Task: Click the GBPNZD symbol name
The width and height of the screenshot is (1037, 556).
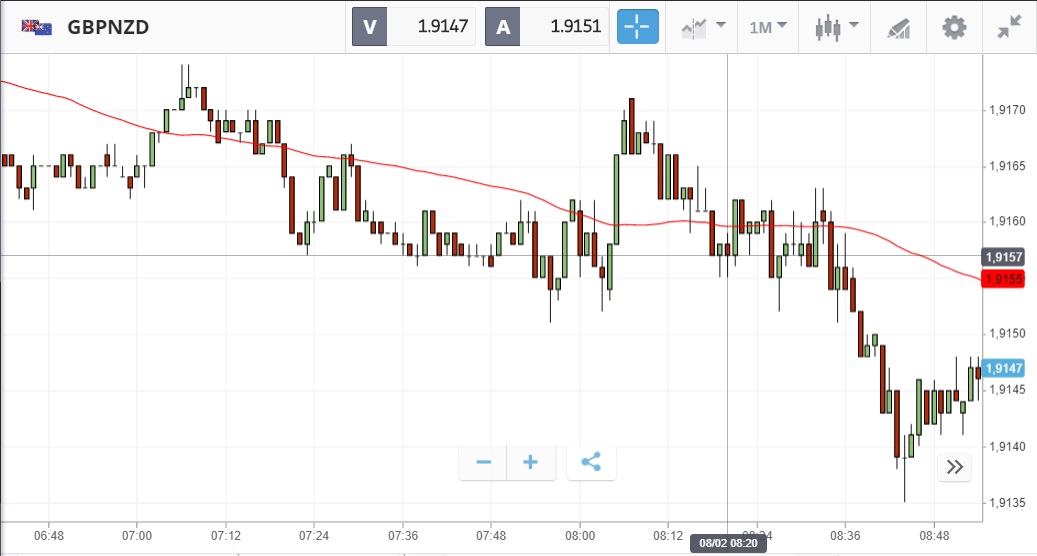Action: click(x=108, y=27)
